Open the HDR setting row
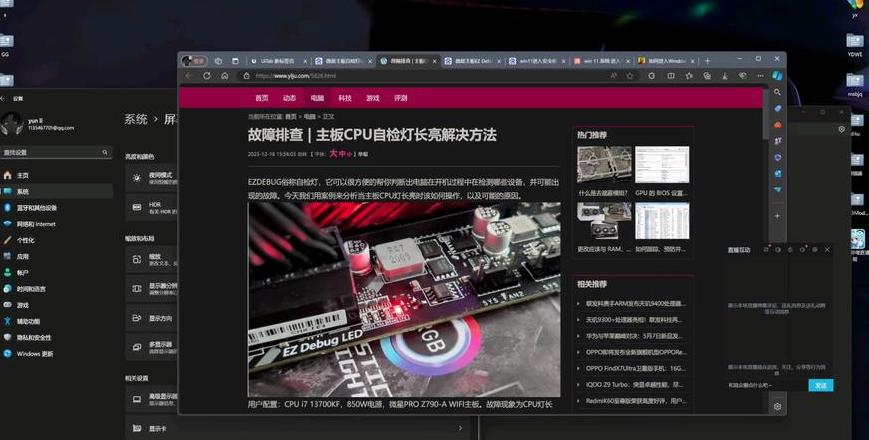The width and height of the screenshot is (869, 440). pyautogui.click(x=152, y=208)
